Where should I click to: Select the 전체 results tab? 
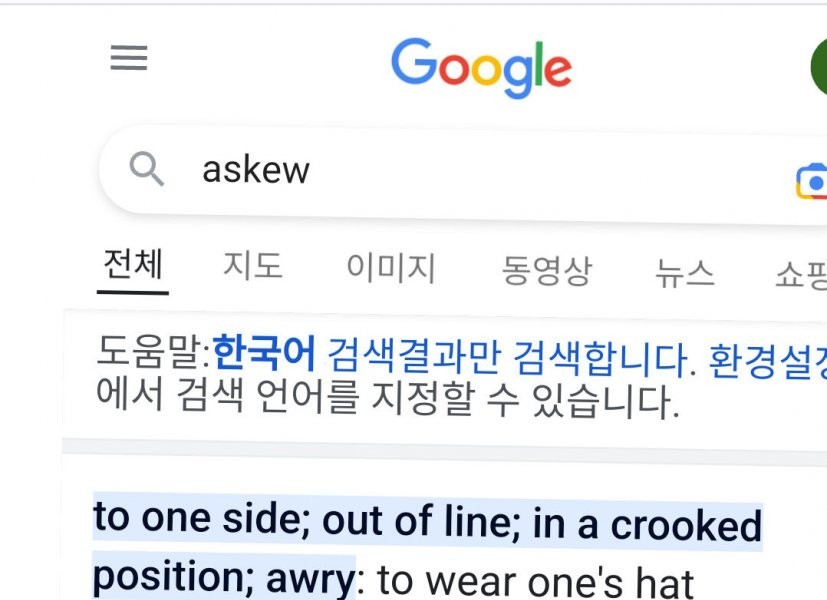(x=133, y=266)
